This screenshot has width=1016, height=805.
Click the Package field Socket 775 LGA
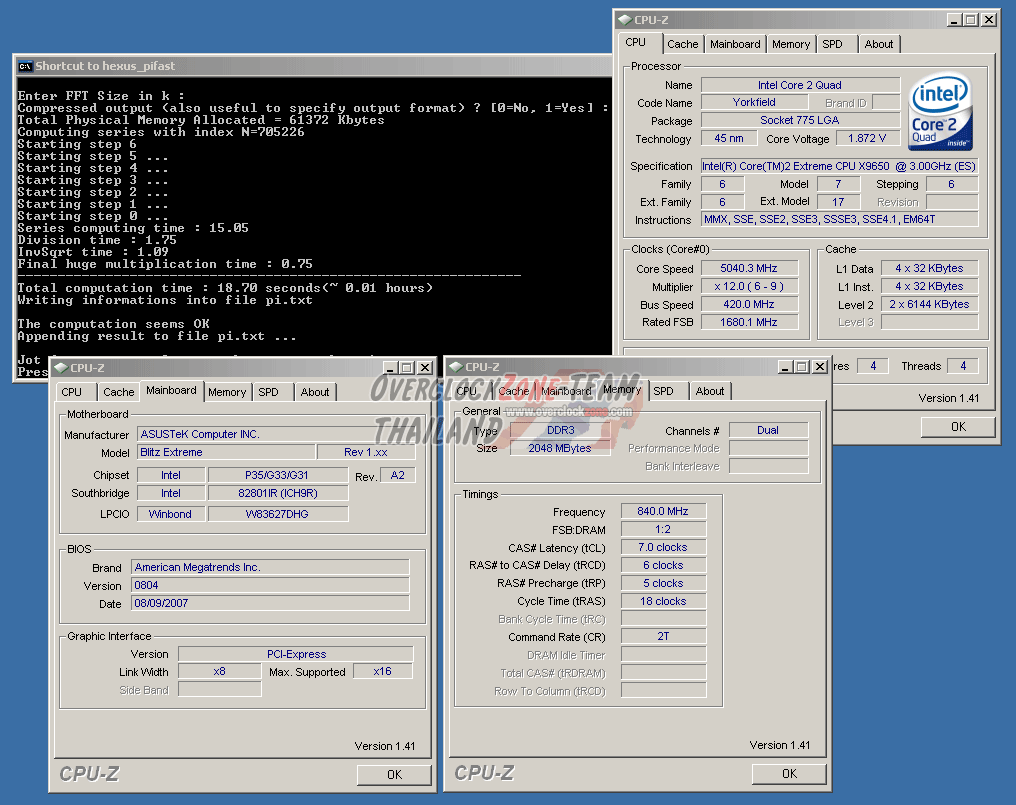pos(800,120)
